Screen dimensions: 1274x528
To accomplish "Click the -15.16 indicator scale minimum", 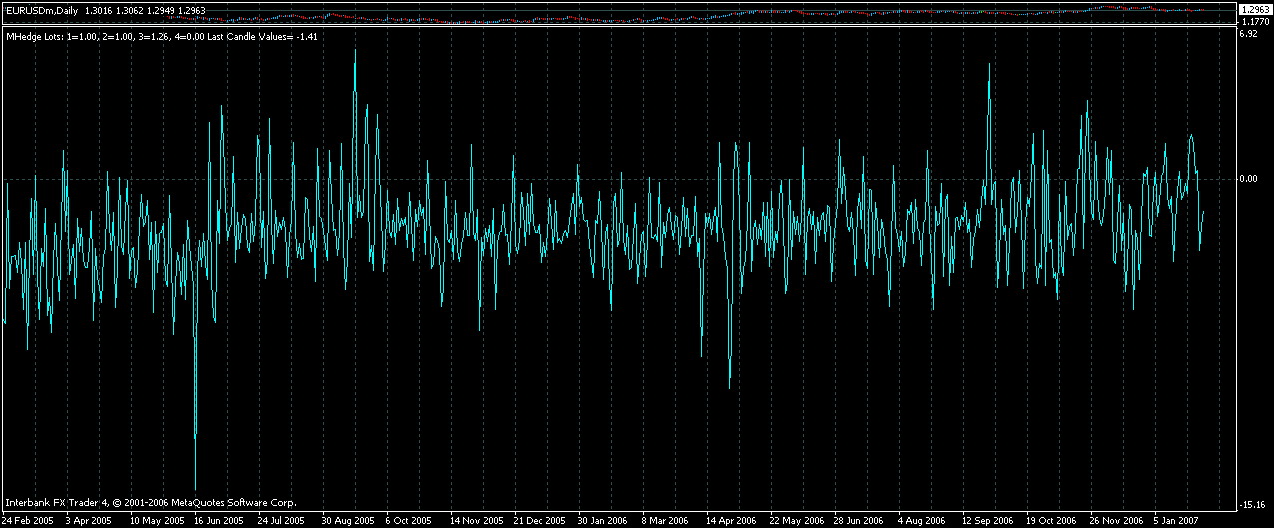I will coord(1253,504).
